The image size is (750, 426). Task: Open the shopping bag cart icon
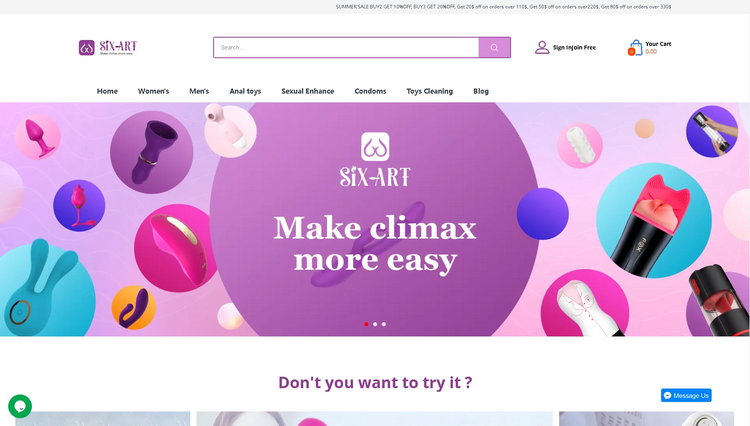pos(635,47)
